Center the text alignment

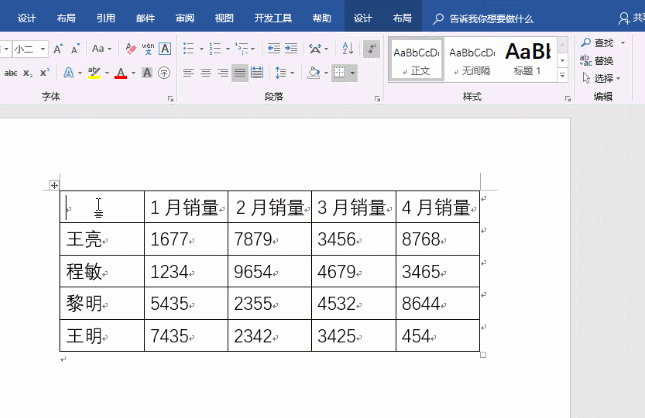(205, 73)
